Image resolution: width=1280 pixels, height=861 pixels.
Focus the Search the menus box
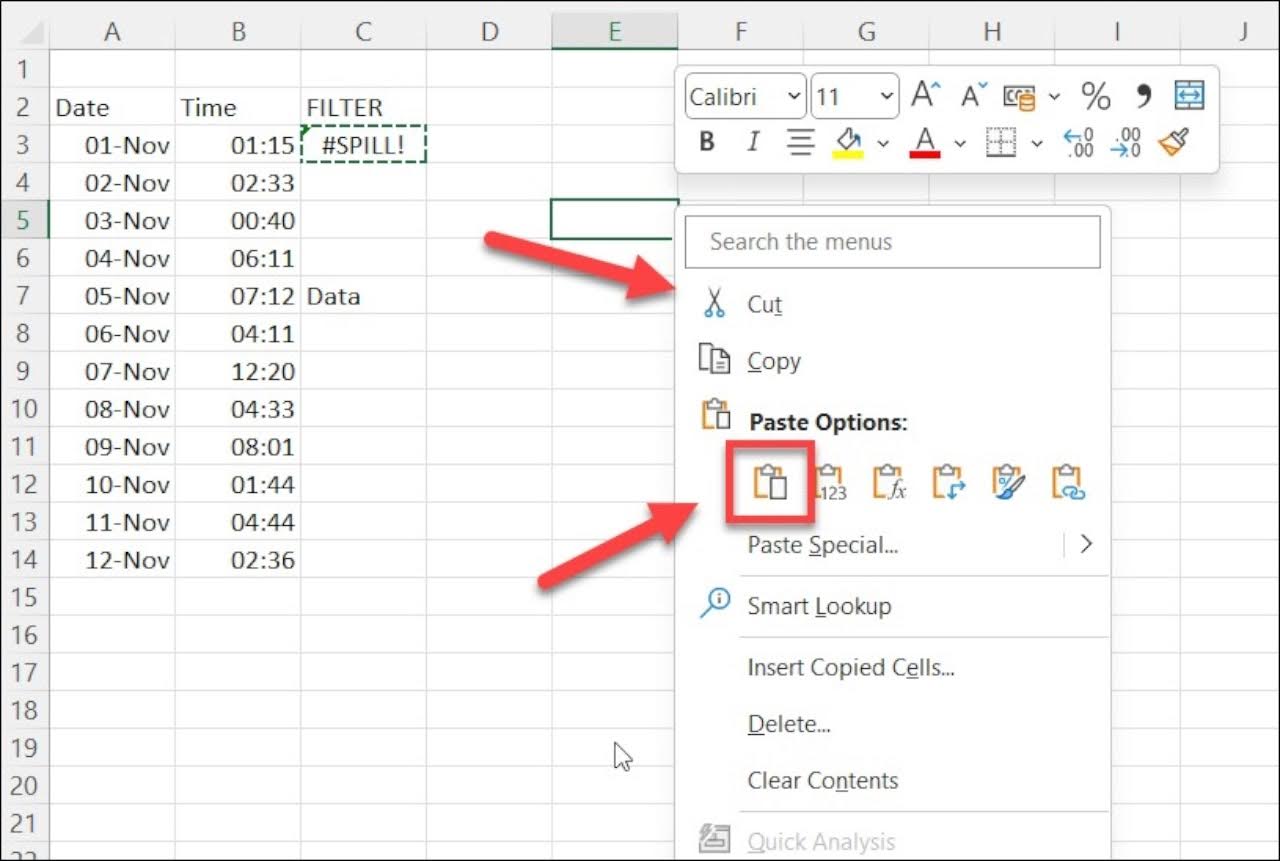click(892, 241)
